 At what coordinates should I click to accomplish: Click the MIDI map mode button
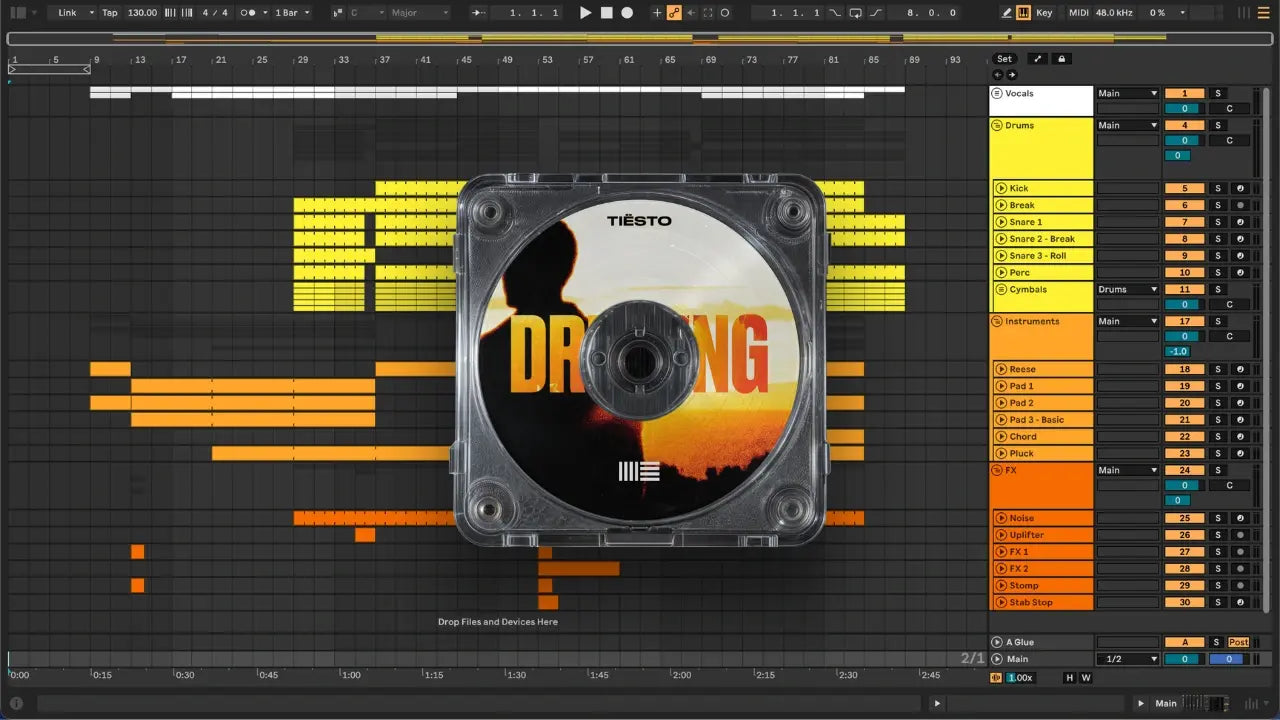pyautogui.click(x=1079, y=13)
